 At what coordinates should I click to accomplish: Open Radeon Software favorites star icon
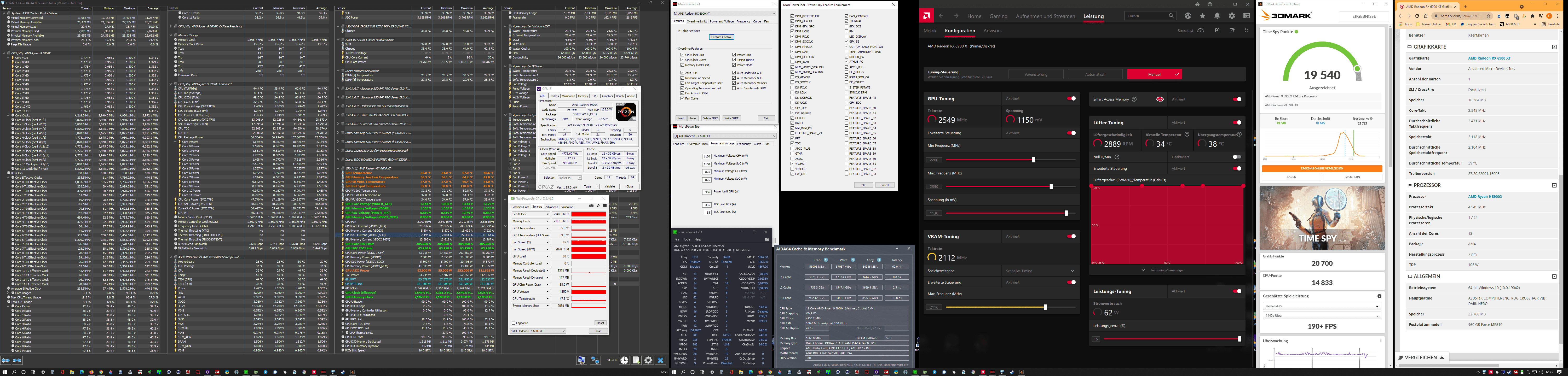[x=1202, y=16]
